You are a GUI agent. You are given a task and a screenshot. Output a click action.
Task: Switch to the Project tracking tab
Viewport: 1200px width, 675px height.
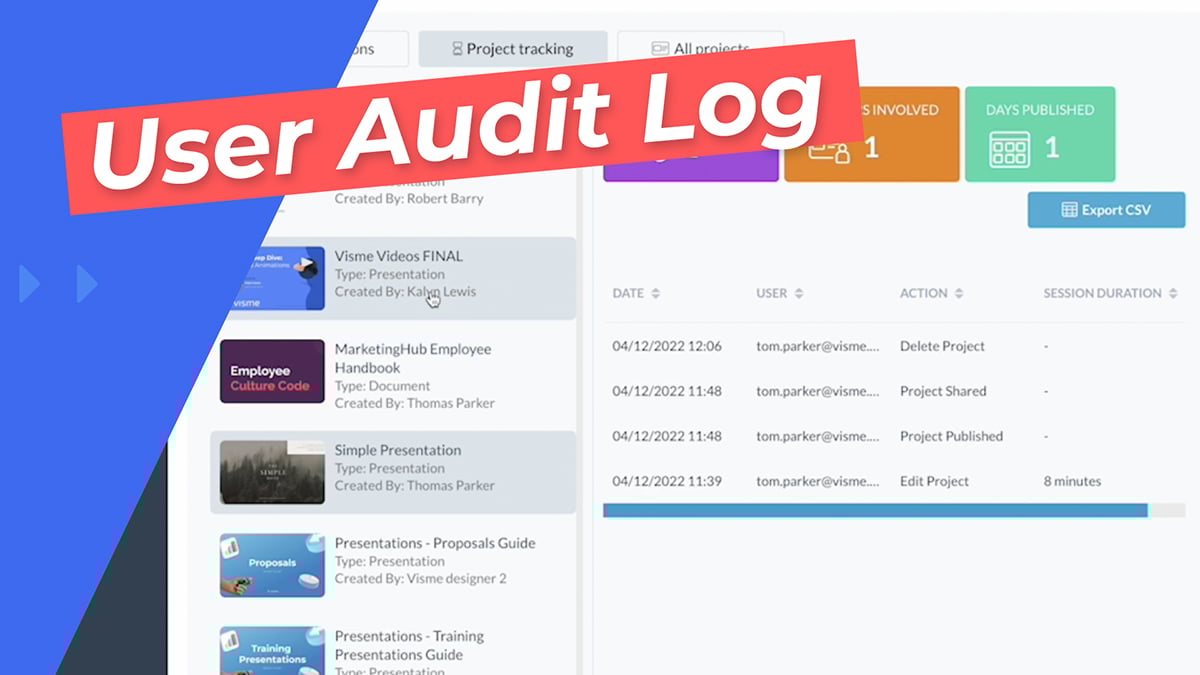pos(512,48)
